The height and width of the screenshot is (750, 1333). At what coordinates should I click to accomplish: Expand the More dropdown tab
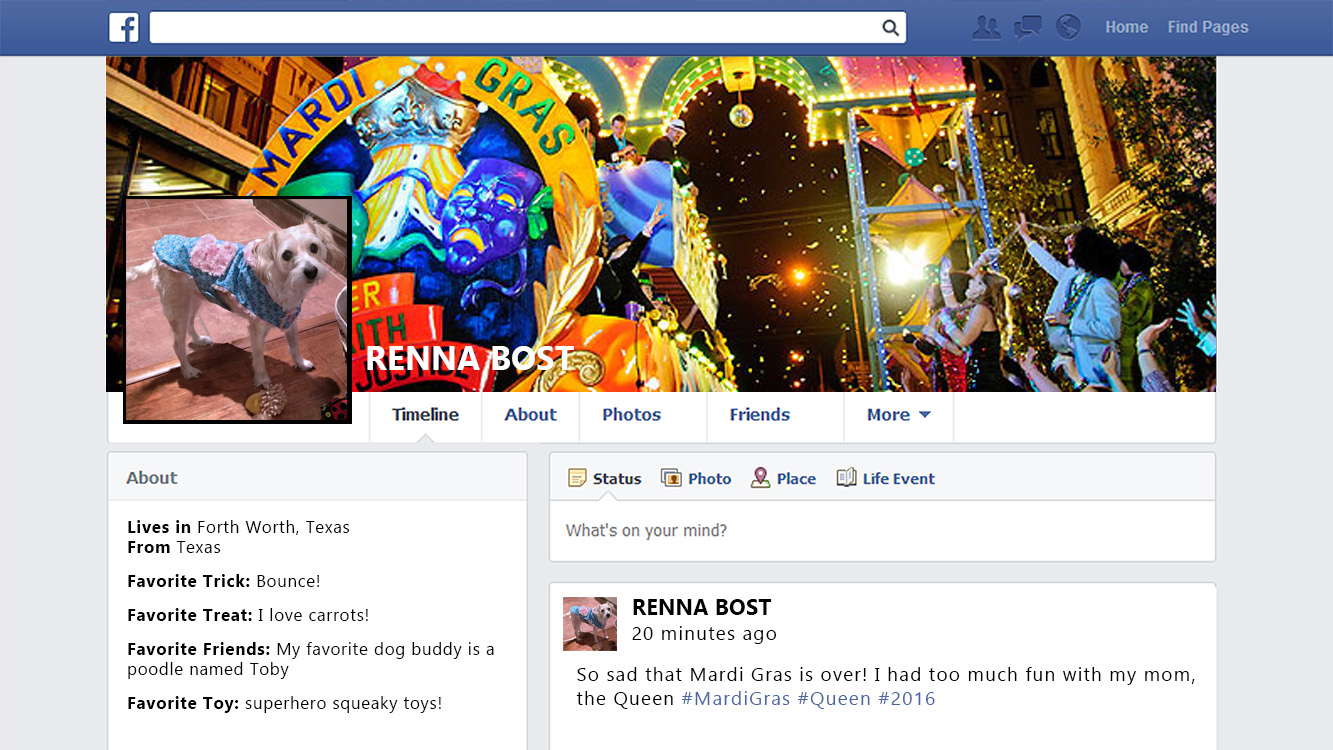point(898,415)
